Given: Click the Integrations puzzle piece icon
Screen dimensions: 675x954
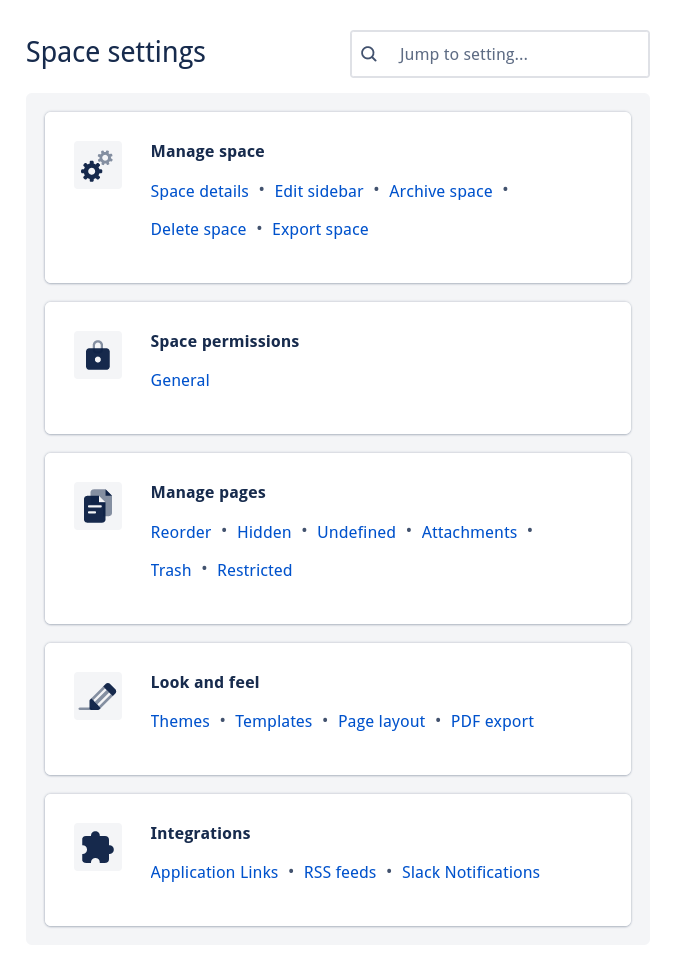Looking at the screenshot, I should [97, 847].
